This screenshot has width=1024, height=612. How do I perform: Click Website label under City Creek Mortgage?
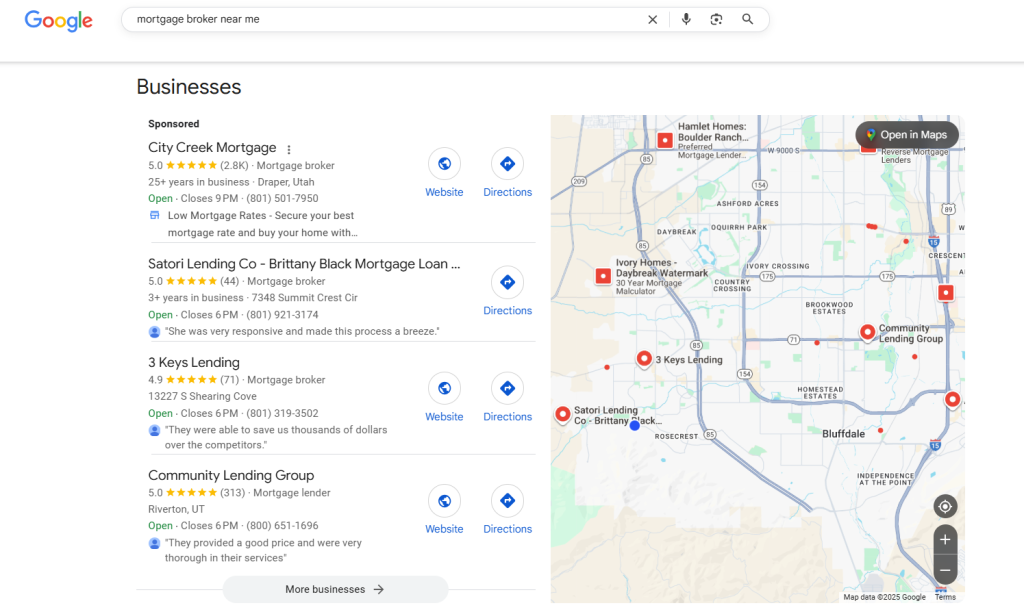click(444, 192)
